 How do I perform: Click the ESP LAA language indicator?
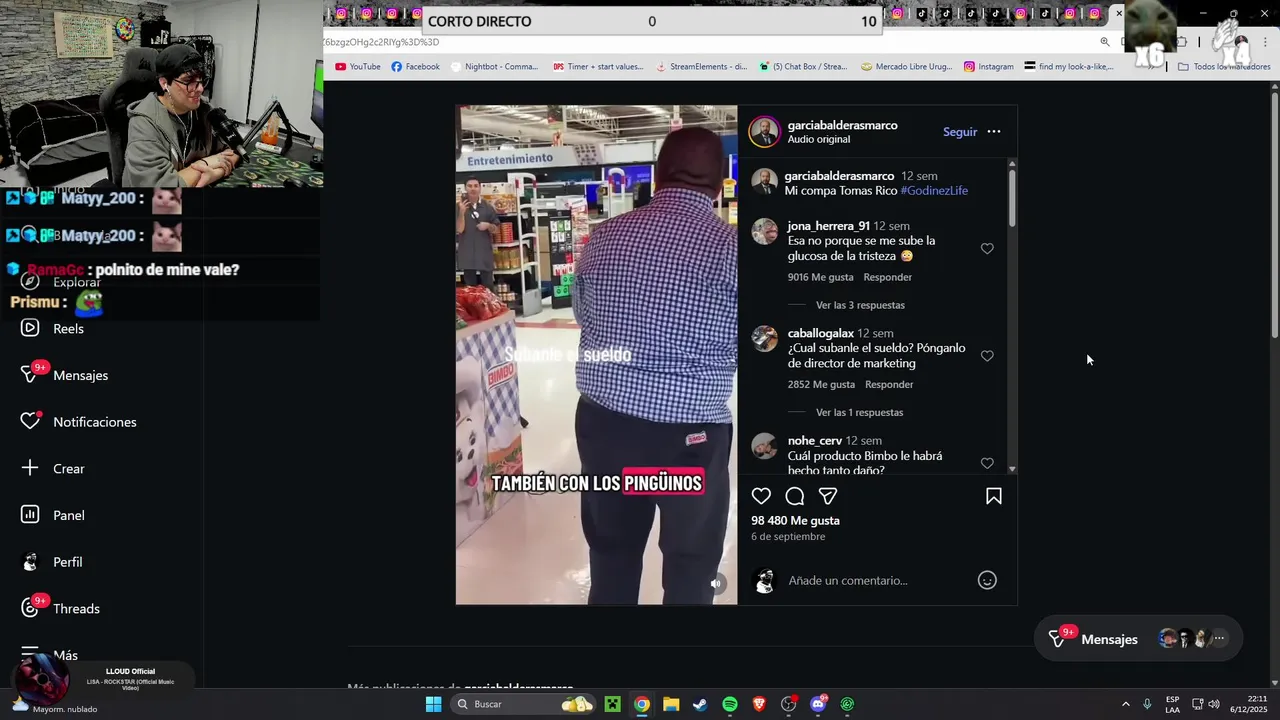(x=1172, y=704)
